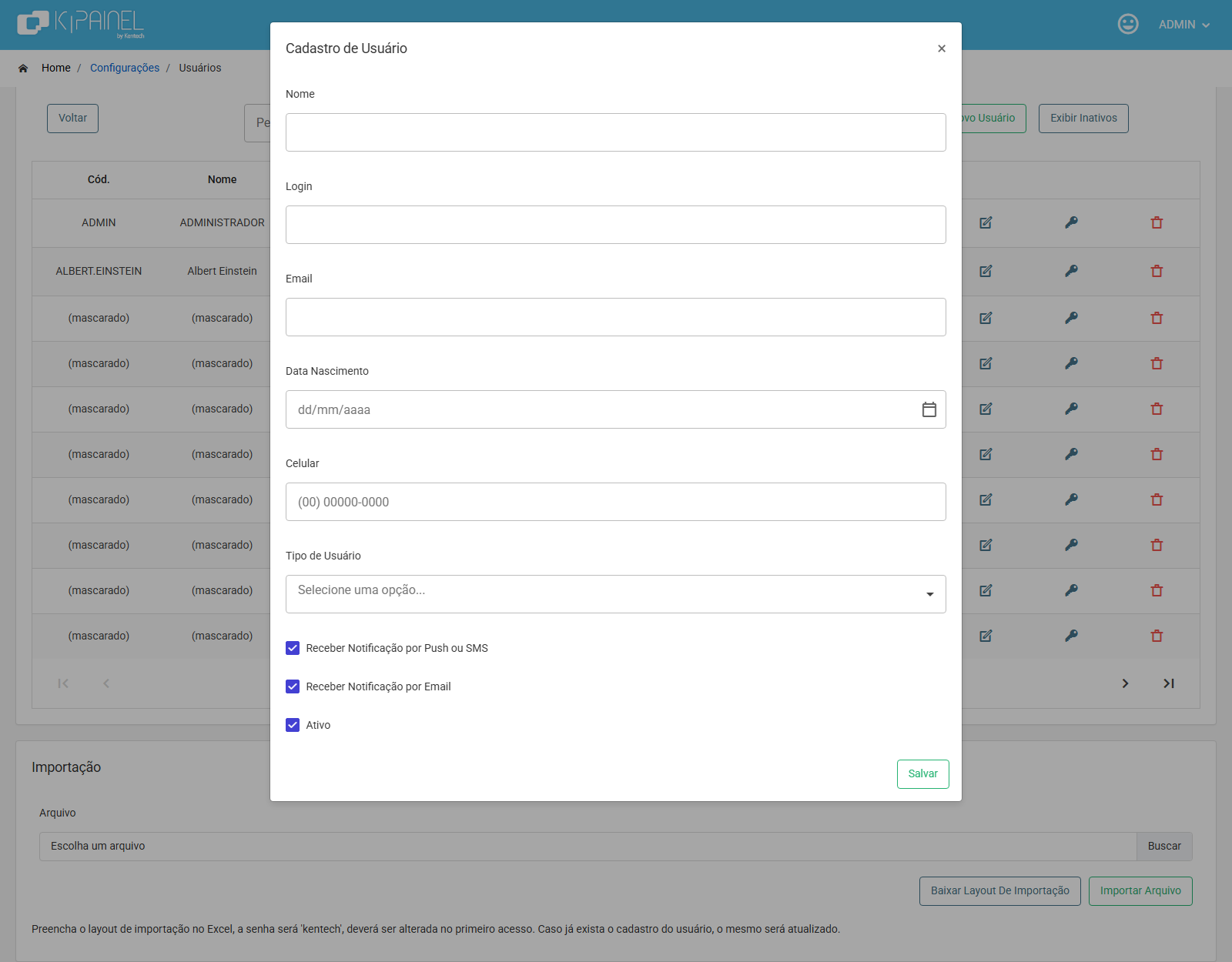Click the Exibir Inativos button
Image resolution: width=1232 pixels, height=962 pixels.
[1083, 119]
